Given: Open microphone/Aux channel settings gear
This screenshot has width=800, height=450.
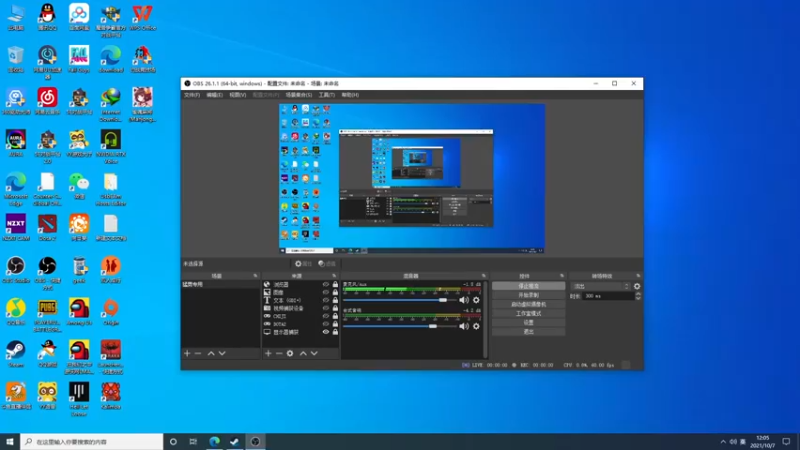Looking at the screenshot, I should (x=476, y=300).
